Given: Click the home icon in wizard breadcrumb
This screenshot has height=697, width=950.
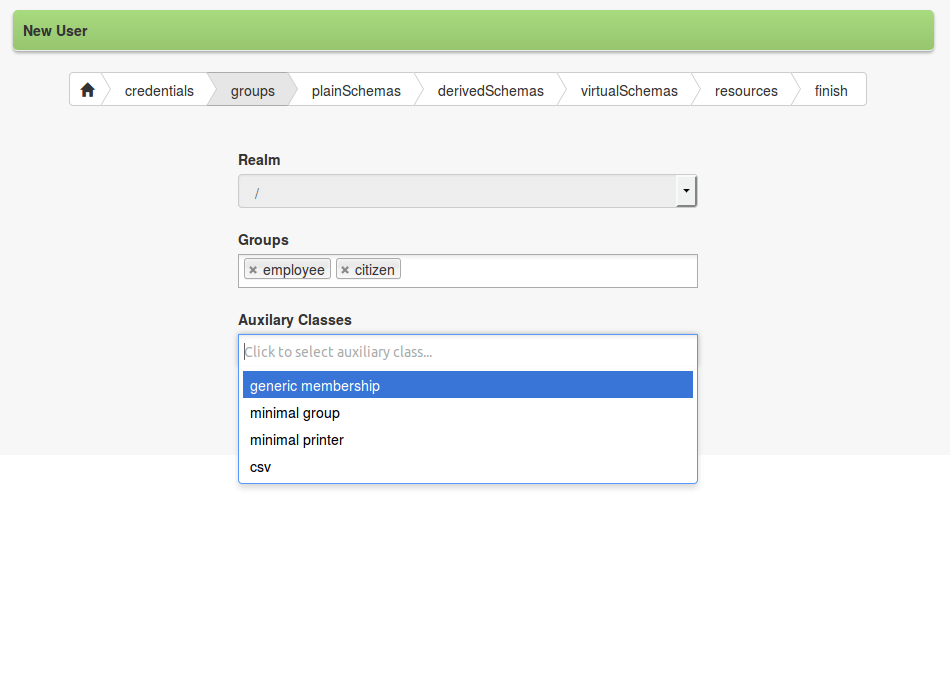Looking at the screenshot, I should pos(87,90).
